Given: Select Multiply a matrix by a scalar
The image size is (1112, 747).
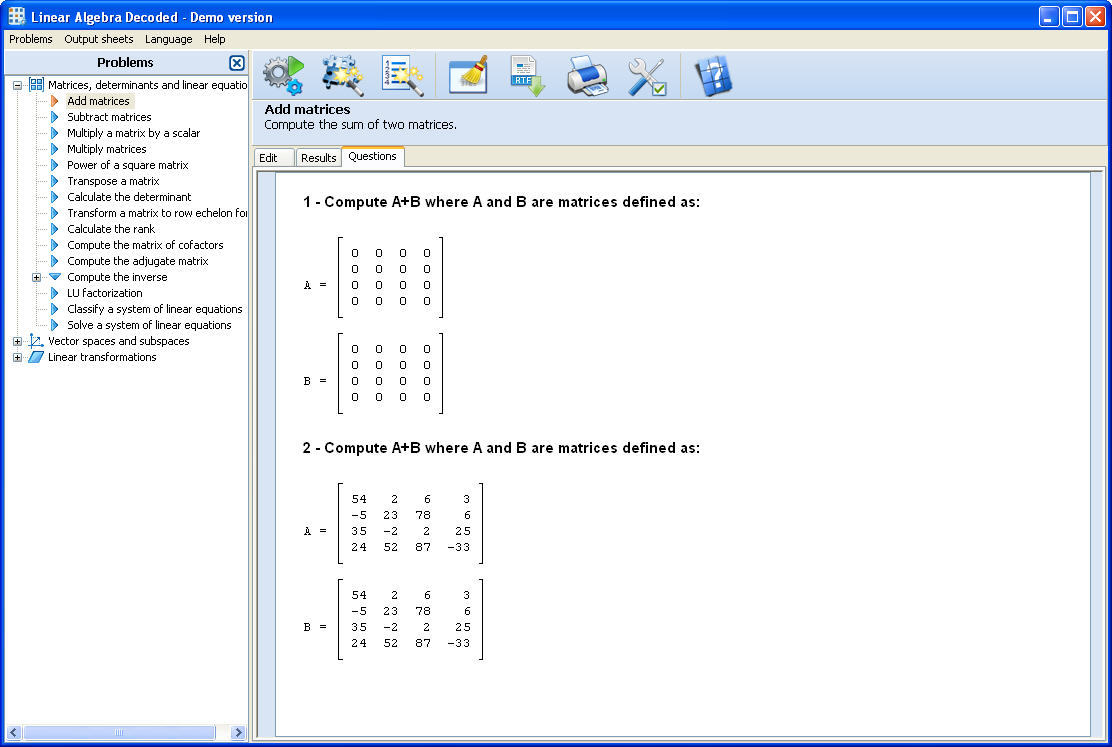Looking at the screenshot, I should [133, 133].
